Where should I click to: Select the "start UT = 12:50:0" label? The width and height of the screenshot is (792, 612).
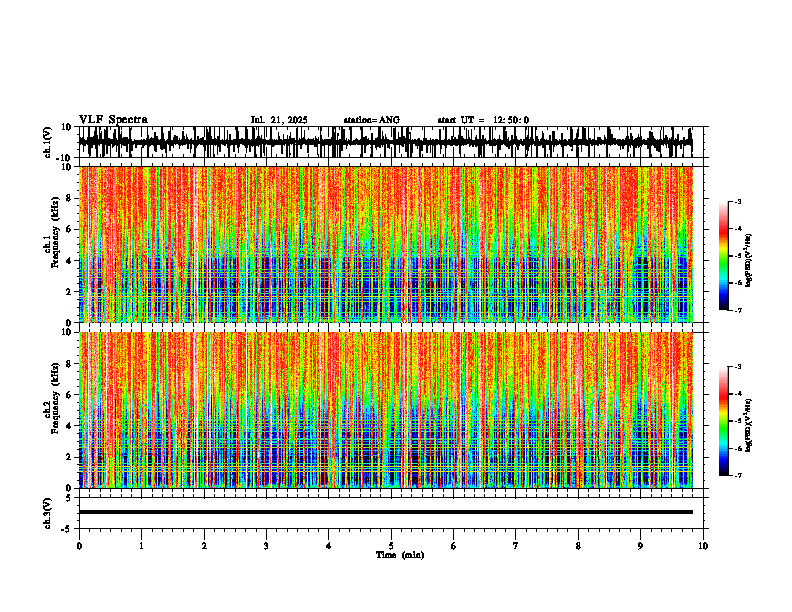point(483,120)
